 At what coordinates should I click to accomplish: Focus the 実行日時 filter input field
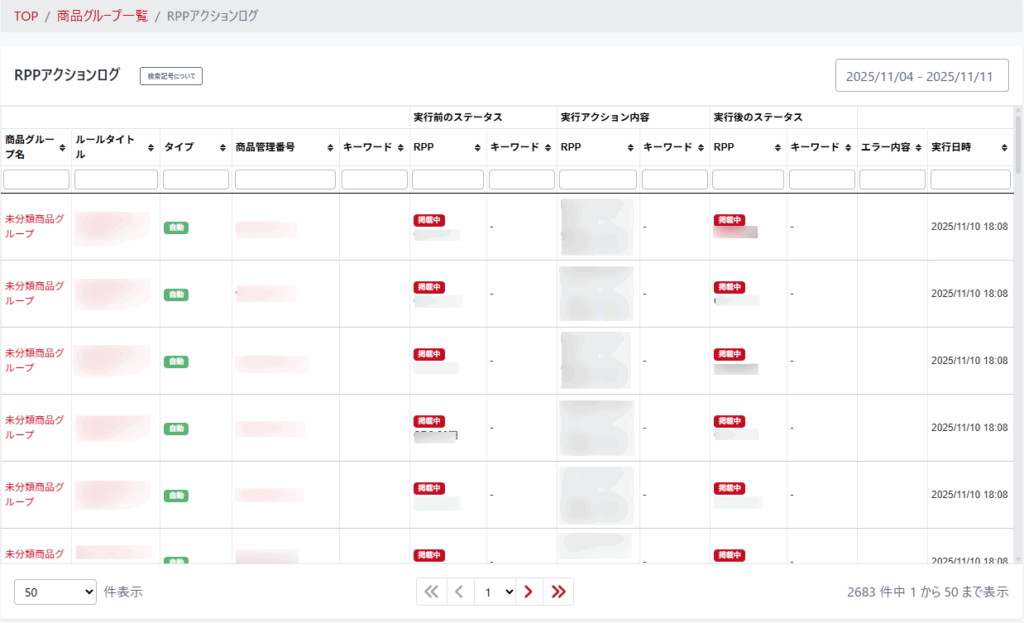[x=970, y=180]
